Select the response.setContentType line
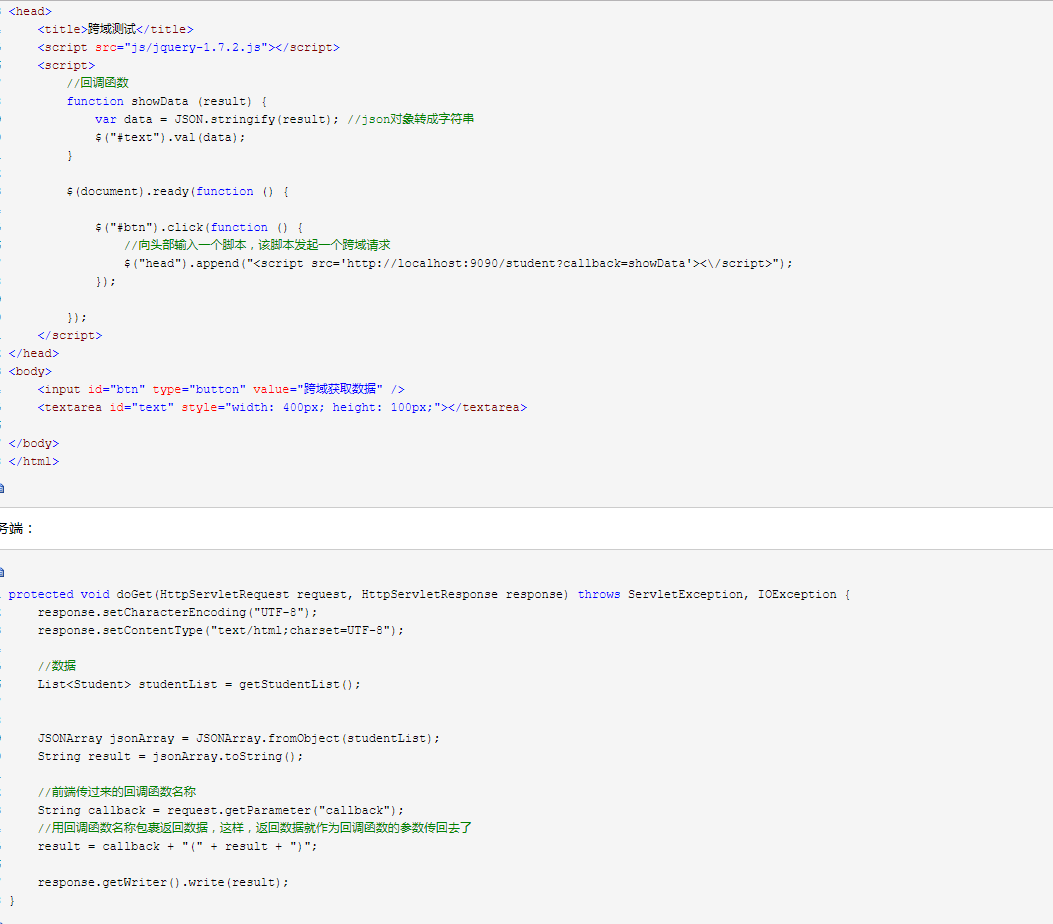Screen dimensions: 1053x924 pos(221,631)
